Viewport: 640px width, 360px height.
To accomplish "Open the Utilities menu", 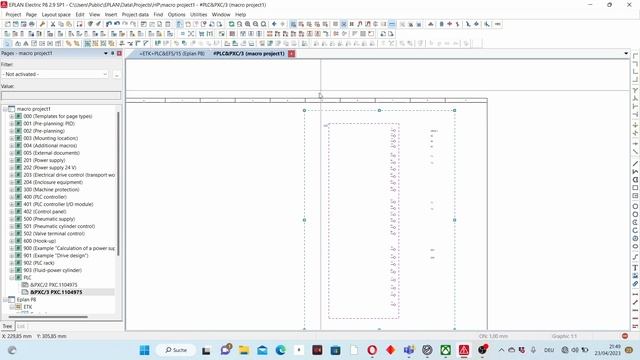I will 198,14.
